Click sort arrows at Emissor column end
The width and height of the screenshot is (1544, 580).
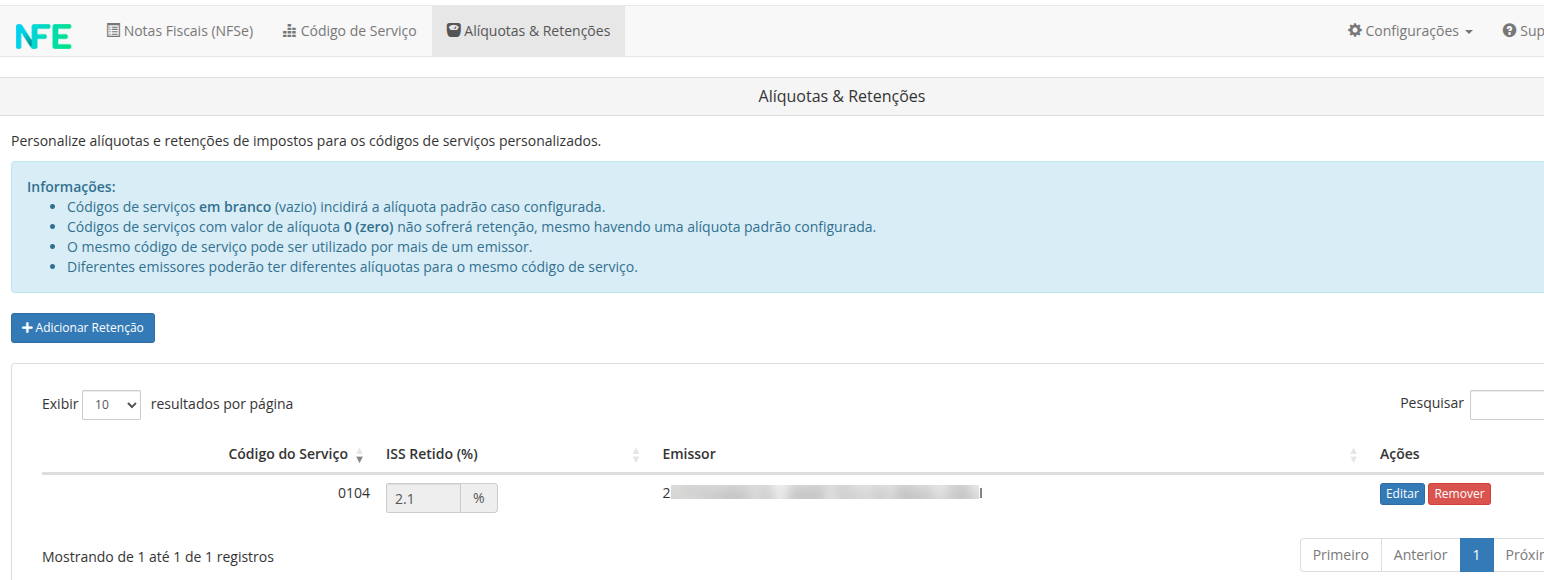coord(1353,456)
